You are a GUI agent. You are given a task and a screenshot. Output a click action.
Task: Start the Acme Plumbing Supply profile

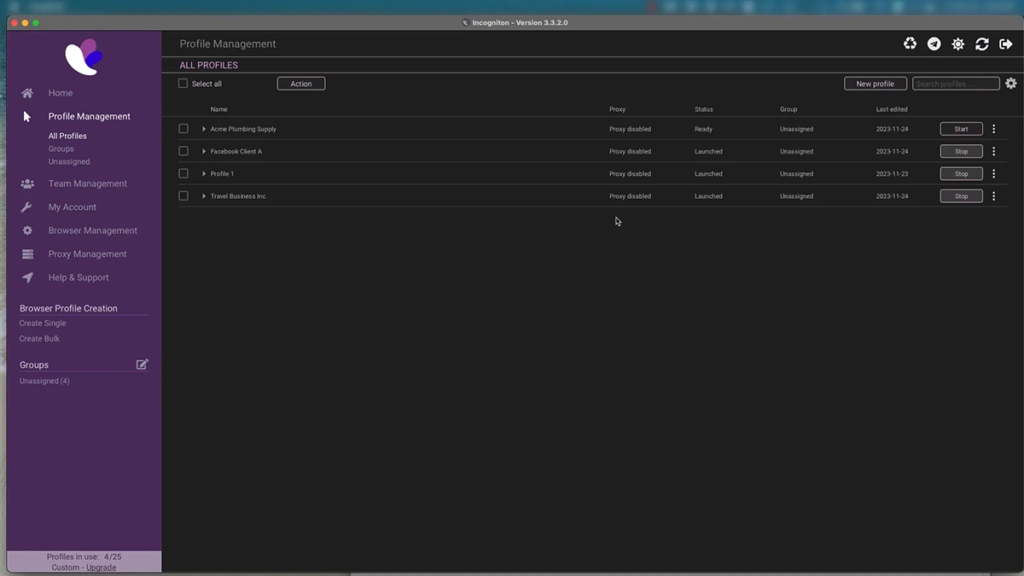point(961,129)
